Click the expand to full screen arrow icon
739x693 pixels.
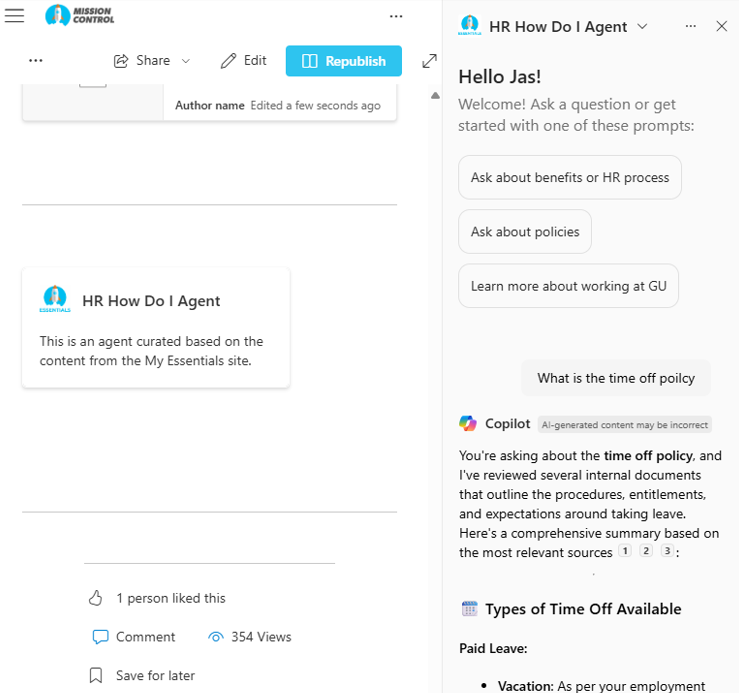coord(429,61)
